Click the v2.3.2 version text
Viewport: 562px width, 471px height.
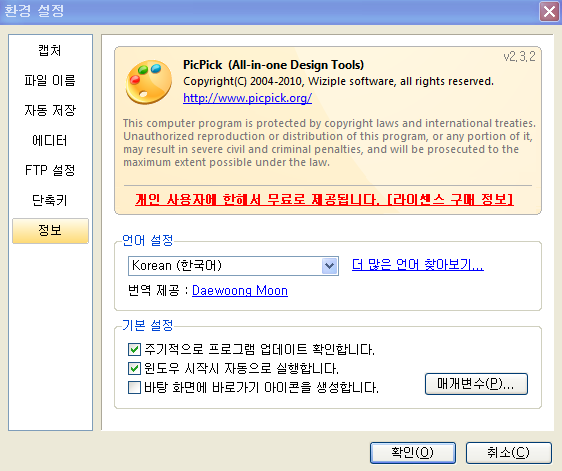519,56
